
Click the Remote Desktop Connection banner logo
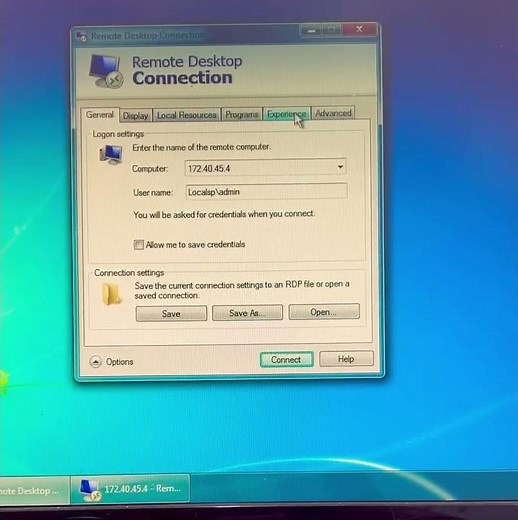[x=106, y=71]
